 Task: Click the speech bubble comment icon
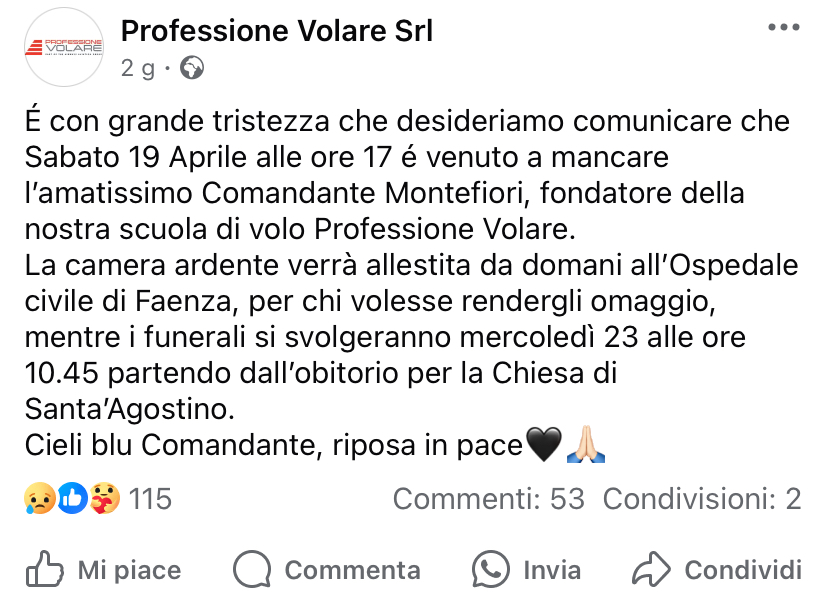tap(252, 570)
